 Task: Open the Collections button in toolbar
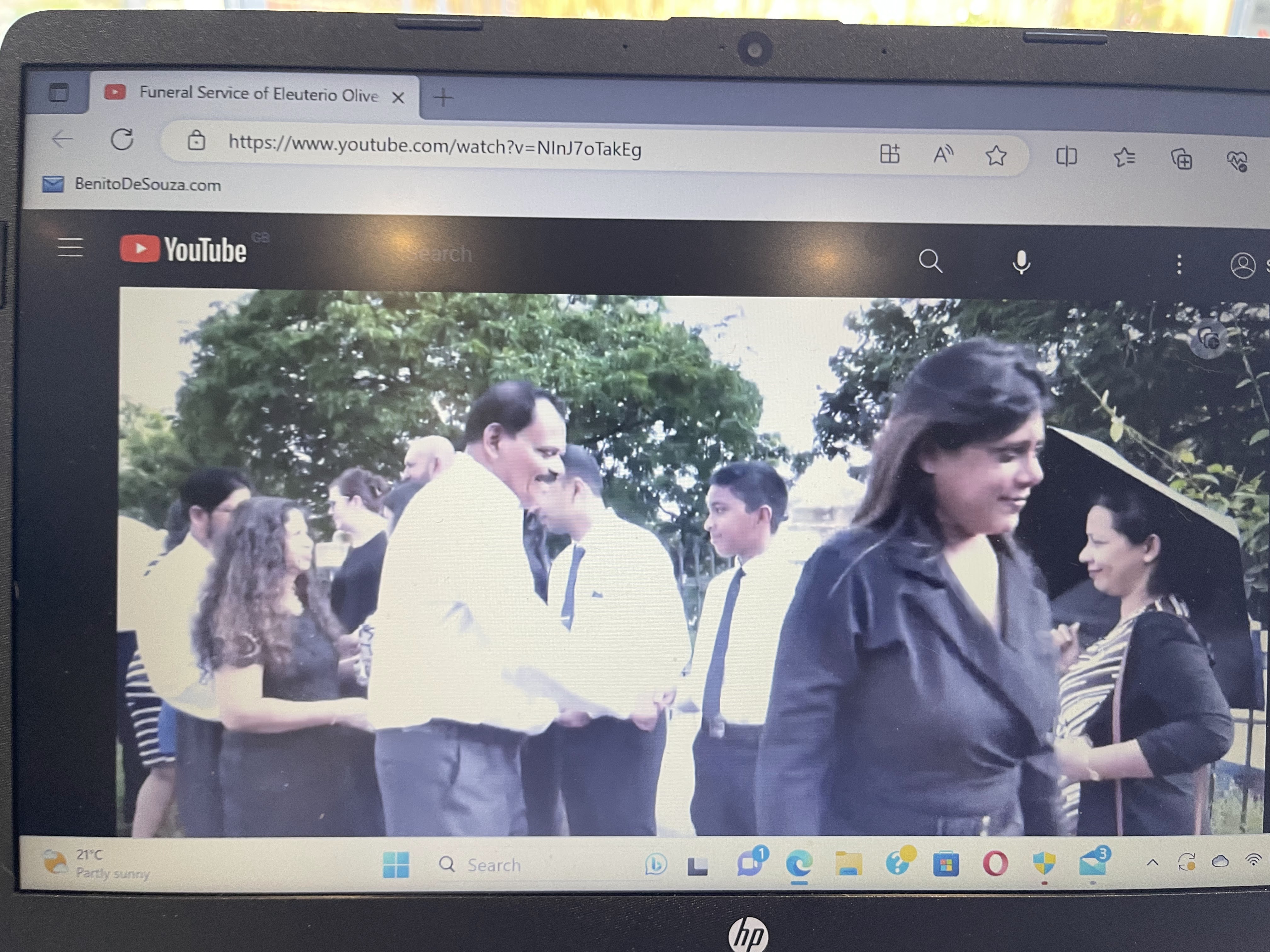[x=1181, y=159]
